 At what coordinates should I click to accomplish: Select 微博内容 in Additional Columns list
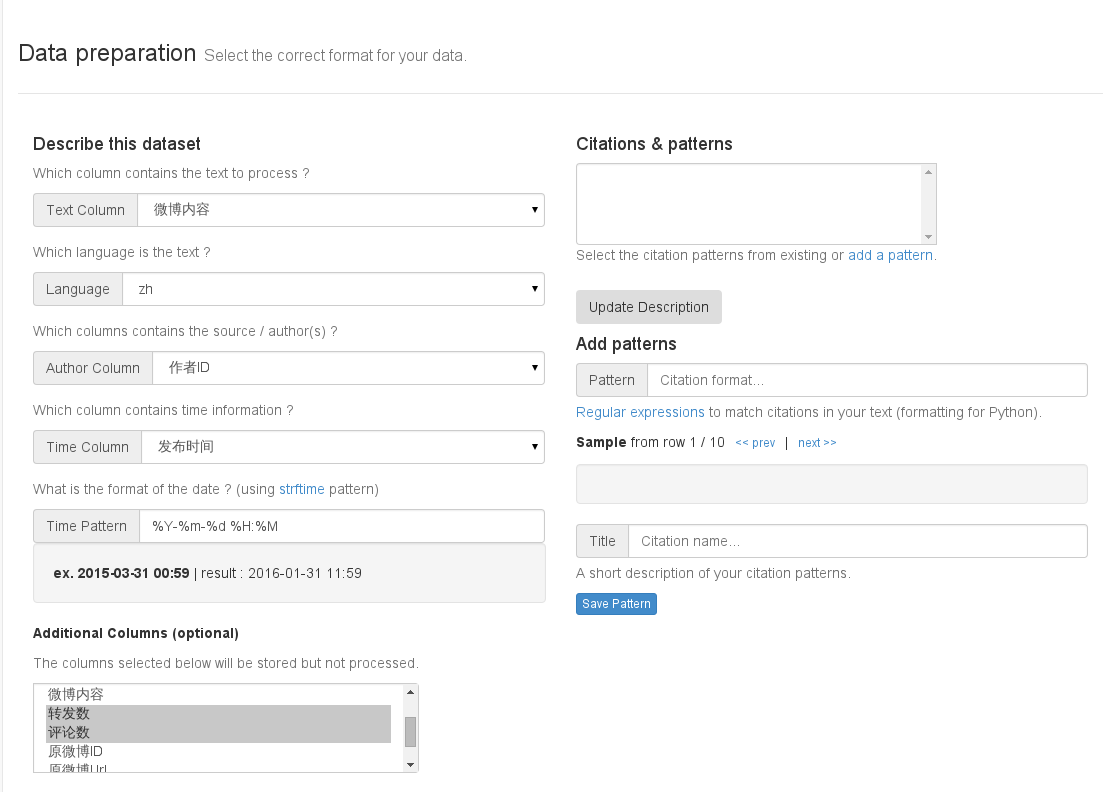76,694
